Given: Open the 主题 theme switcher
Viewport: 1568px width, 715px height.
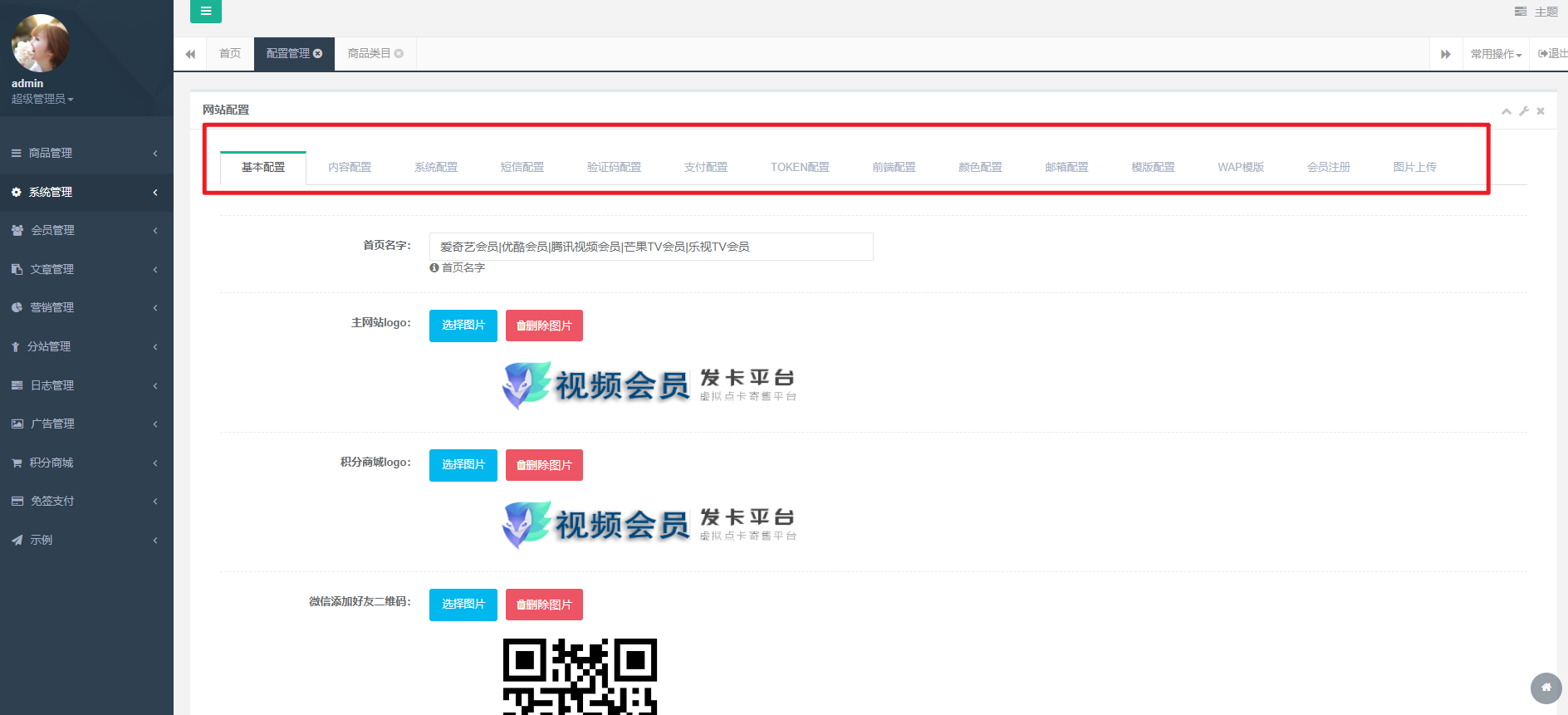Looking at the screenshot, I should point(1536,12).
